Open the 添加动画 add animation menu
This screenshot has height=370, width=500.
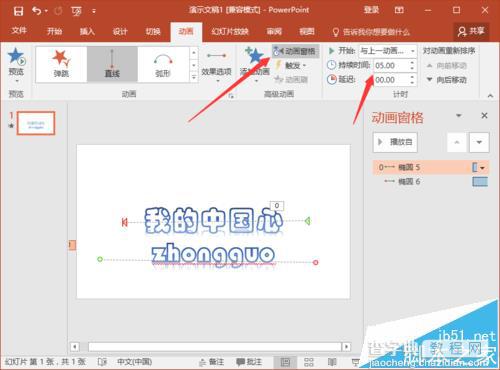(255, 64)
